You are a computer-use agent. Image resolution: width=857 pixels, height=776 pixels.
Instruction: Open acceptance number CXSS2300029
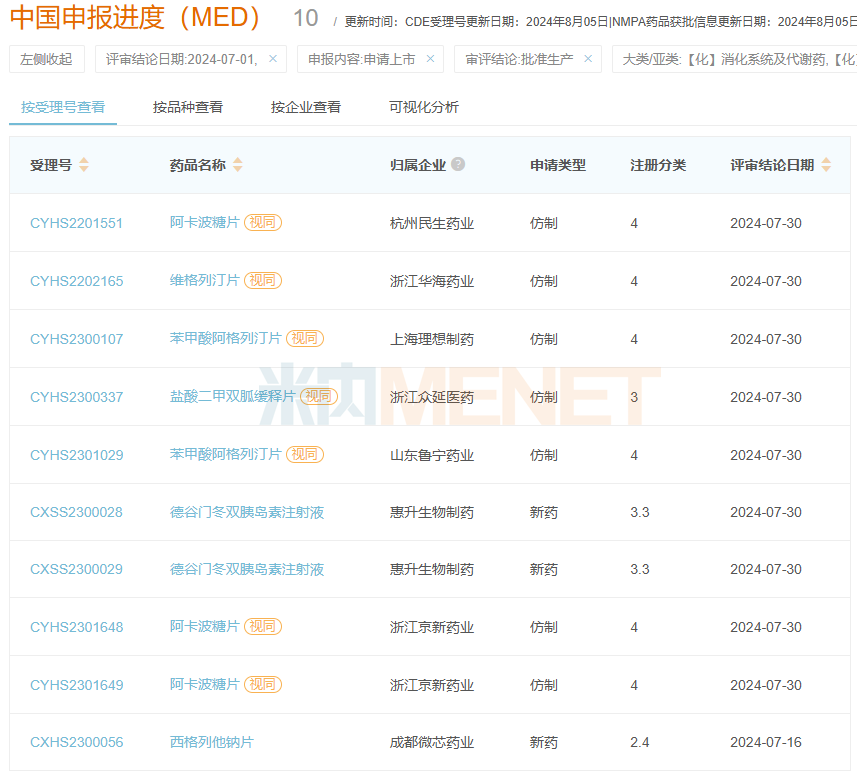pos(76,569)
